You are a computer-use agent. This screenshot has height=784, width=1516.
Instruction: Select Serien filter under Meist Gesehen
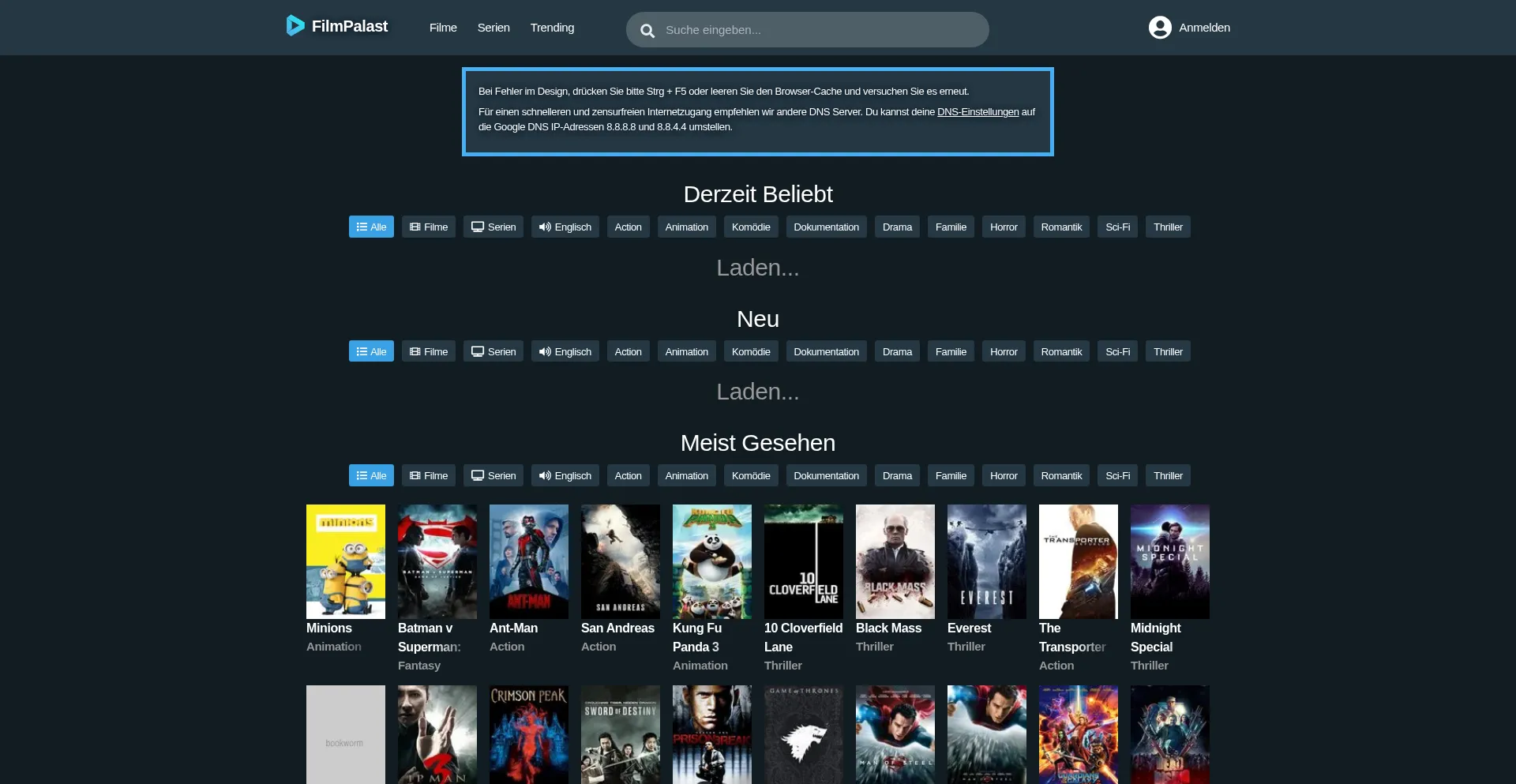[493, 475]
